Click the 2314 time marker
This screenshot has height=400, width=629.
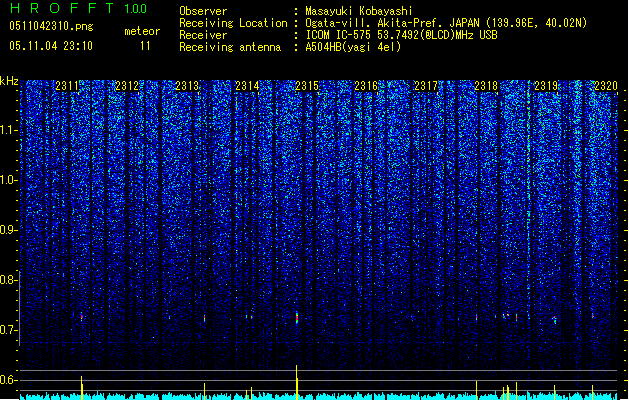247,86
